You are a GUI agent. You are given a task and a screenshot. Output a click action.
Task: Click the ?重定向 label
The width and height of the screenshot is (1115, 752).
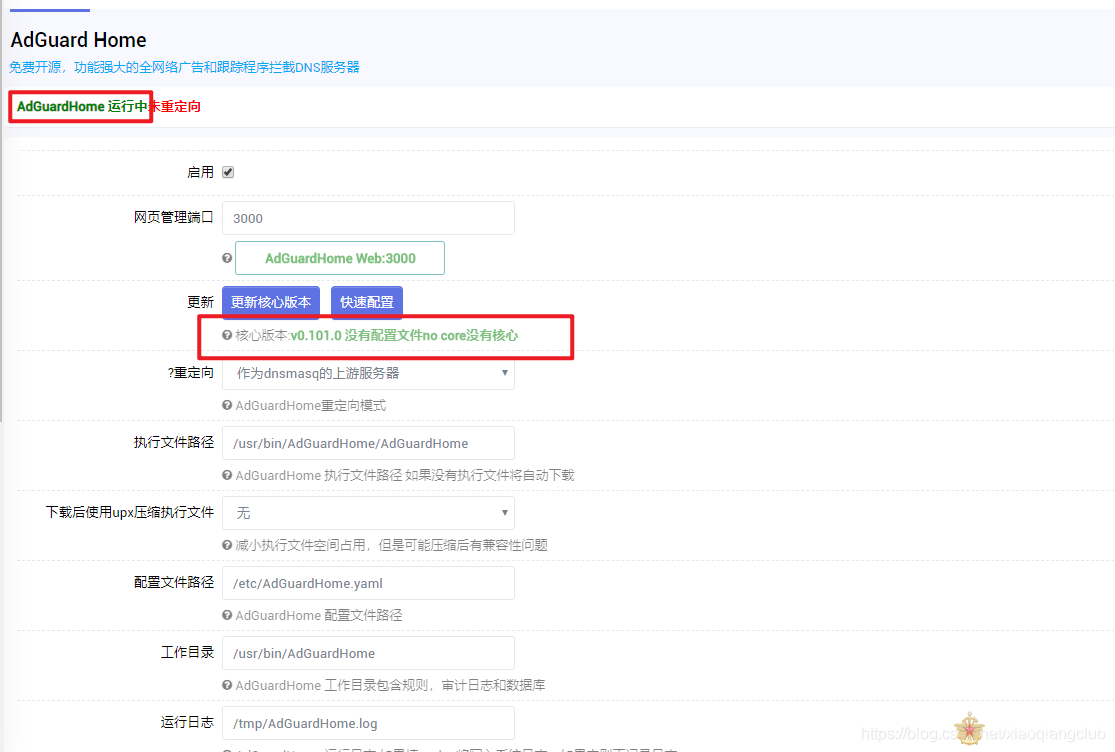191,372
